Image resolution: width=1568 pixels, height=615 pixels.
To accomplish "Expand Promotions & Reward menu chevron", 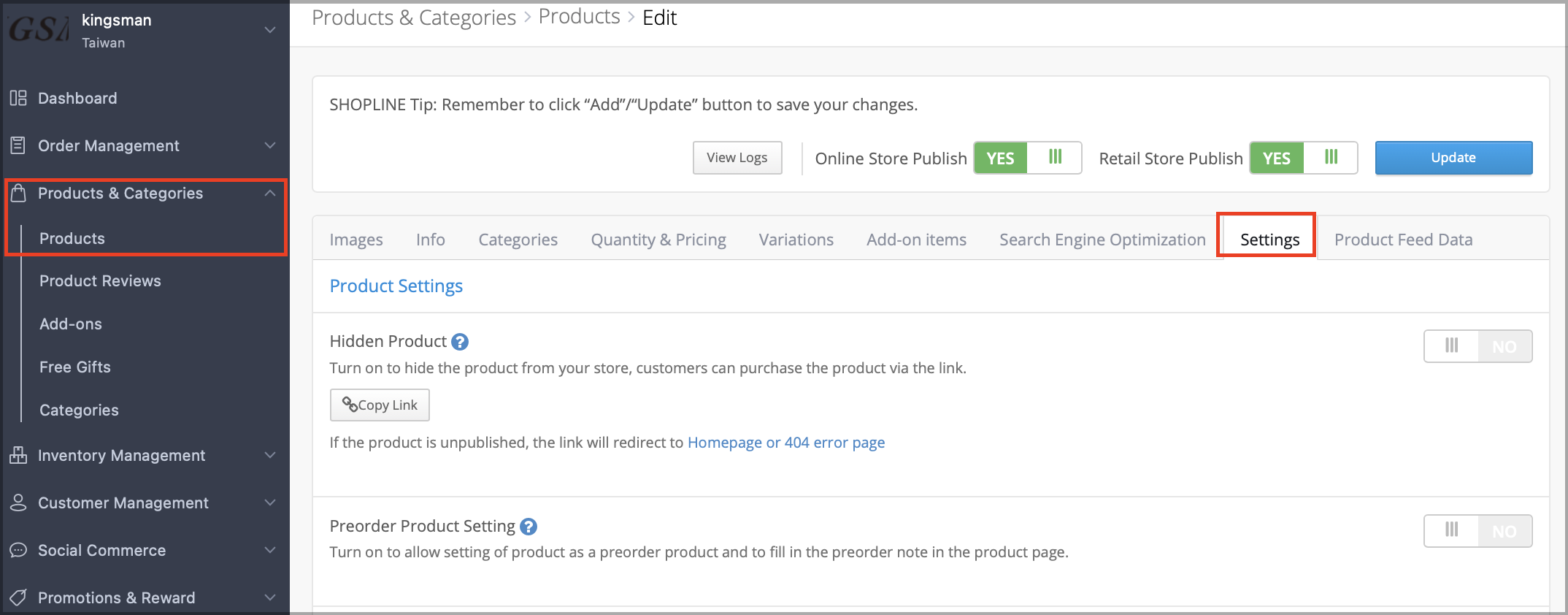I will click(x=270, y=597).
